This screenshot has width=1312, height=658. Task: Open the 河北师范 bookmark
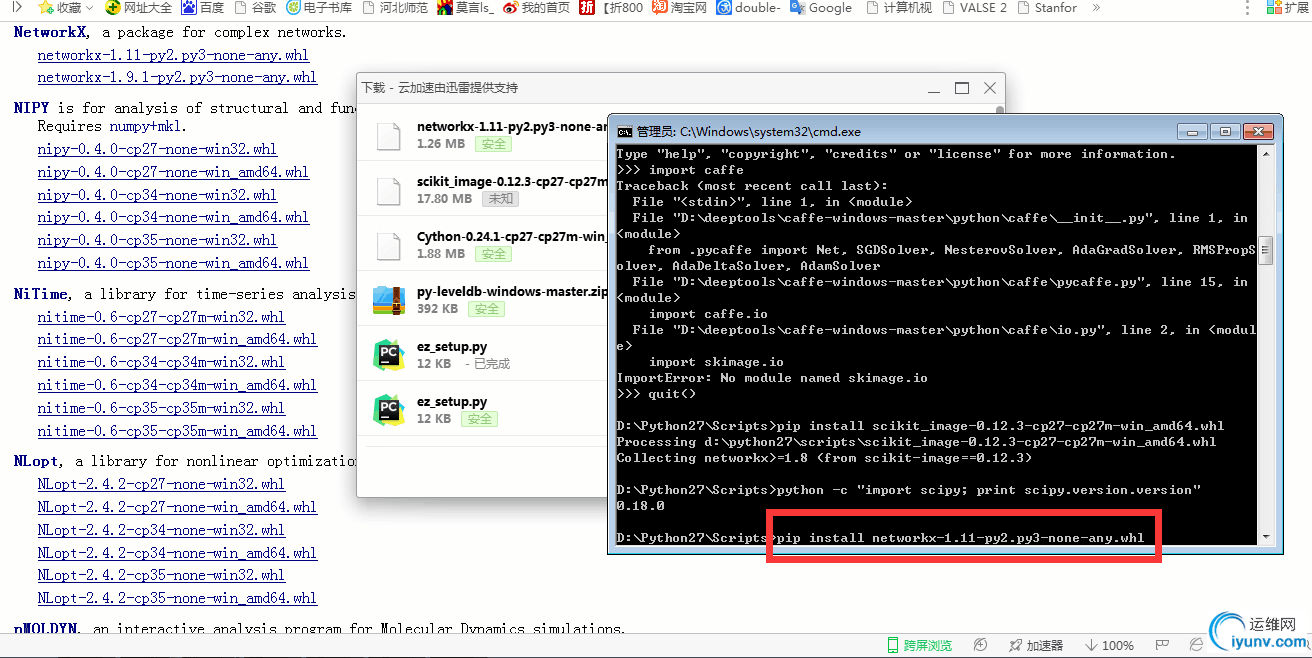394,7
